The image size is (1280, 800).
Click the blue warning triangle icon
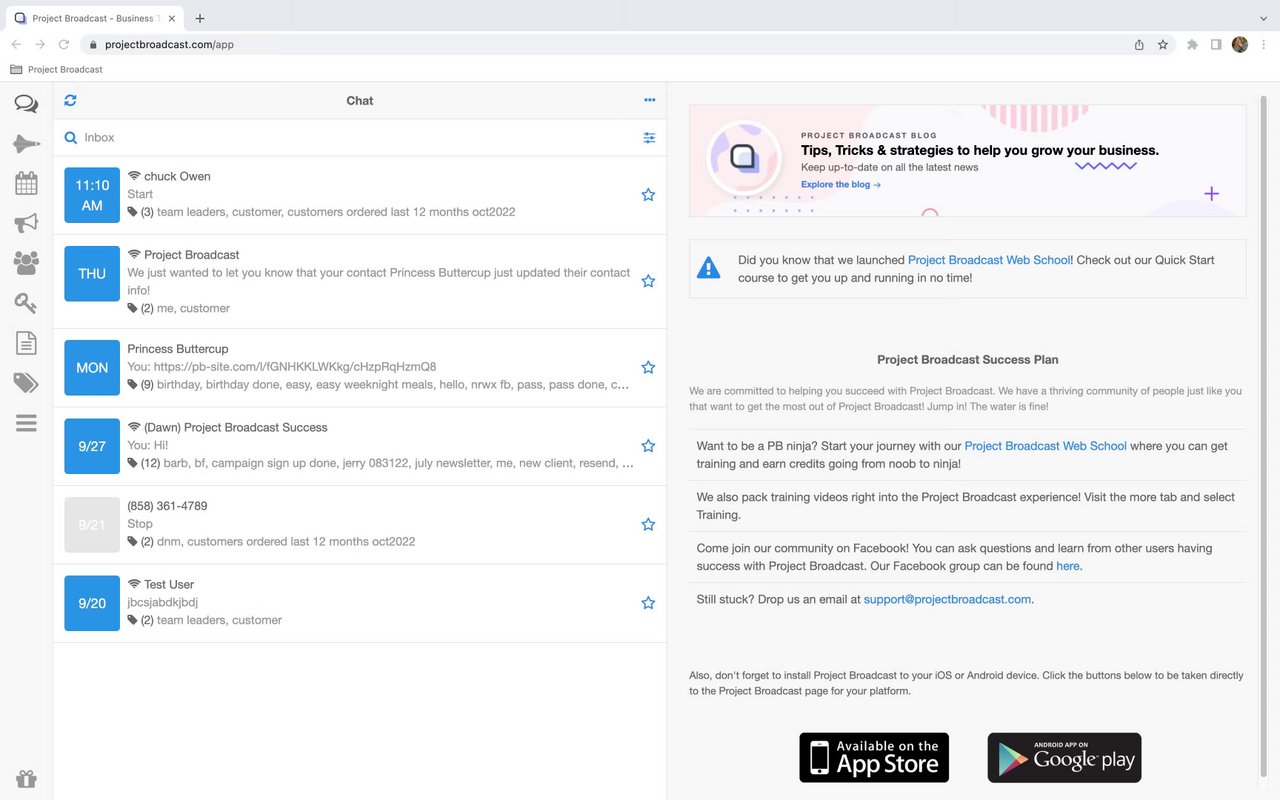click(x=708, y=268)
